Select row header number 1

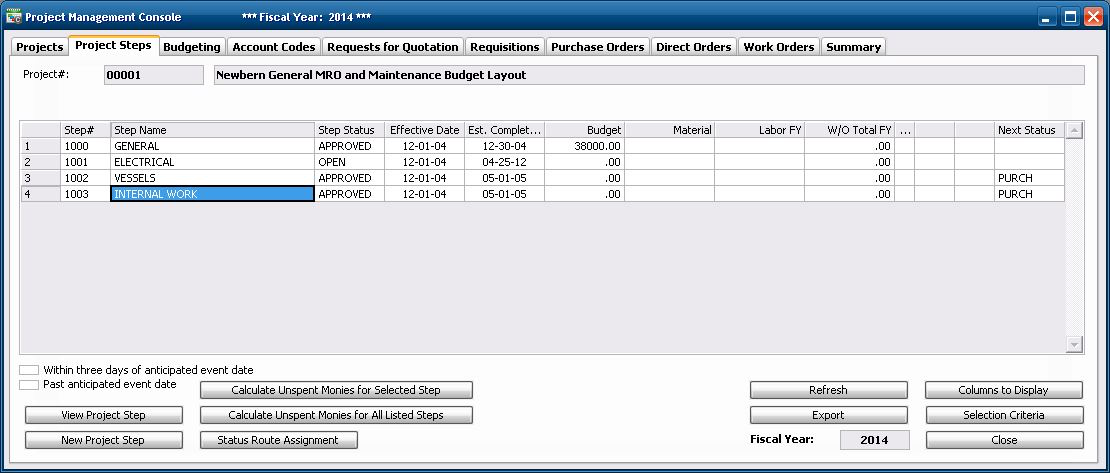click(x=40, y=146)
